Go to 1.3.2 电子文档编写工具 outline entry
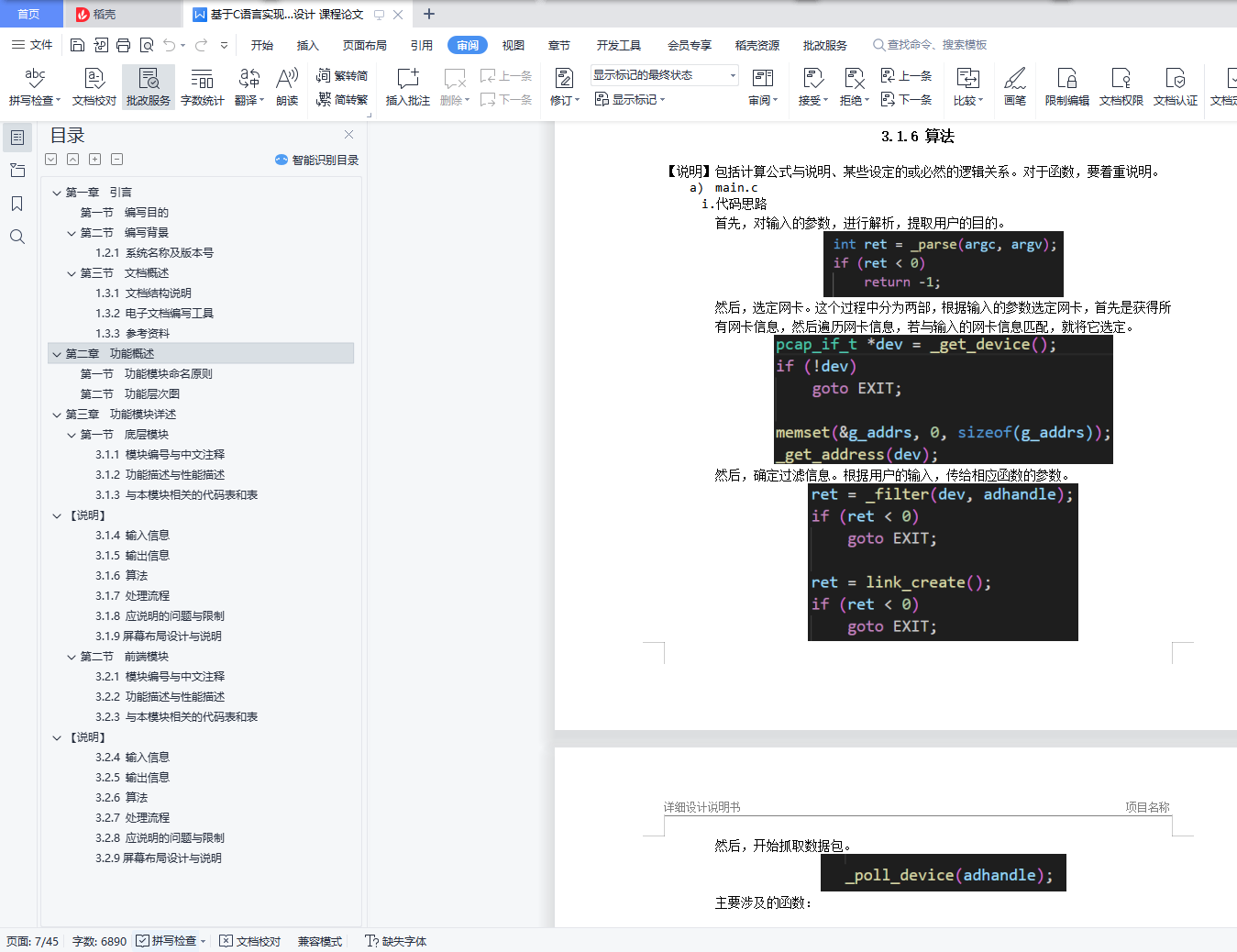1237x952 pixels. point(155,314)
